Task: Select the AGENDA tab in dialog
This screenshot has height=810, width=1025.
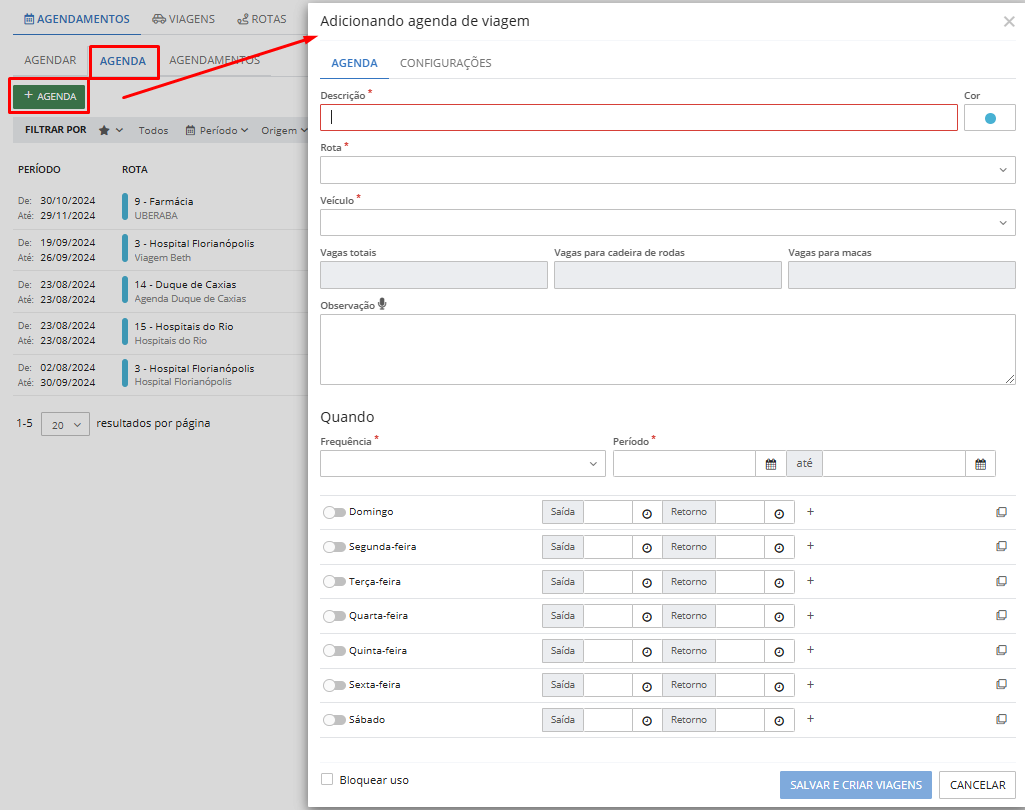Action: pyautogui.click(x=354, y=63)
